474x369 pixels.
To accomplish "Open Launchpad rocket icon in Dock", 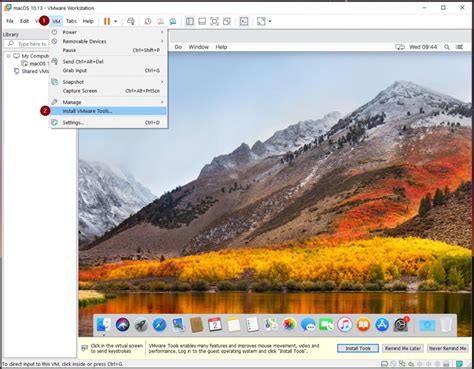I will (141, 324).
